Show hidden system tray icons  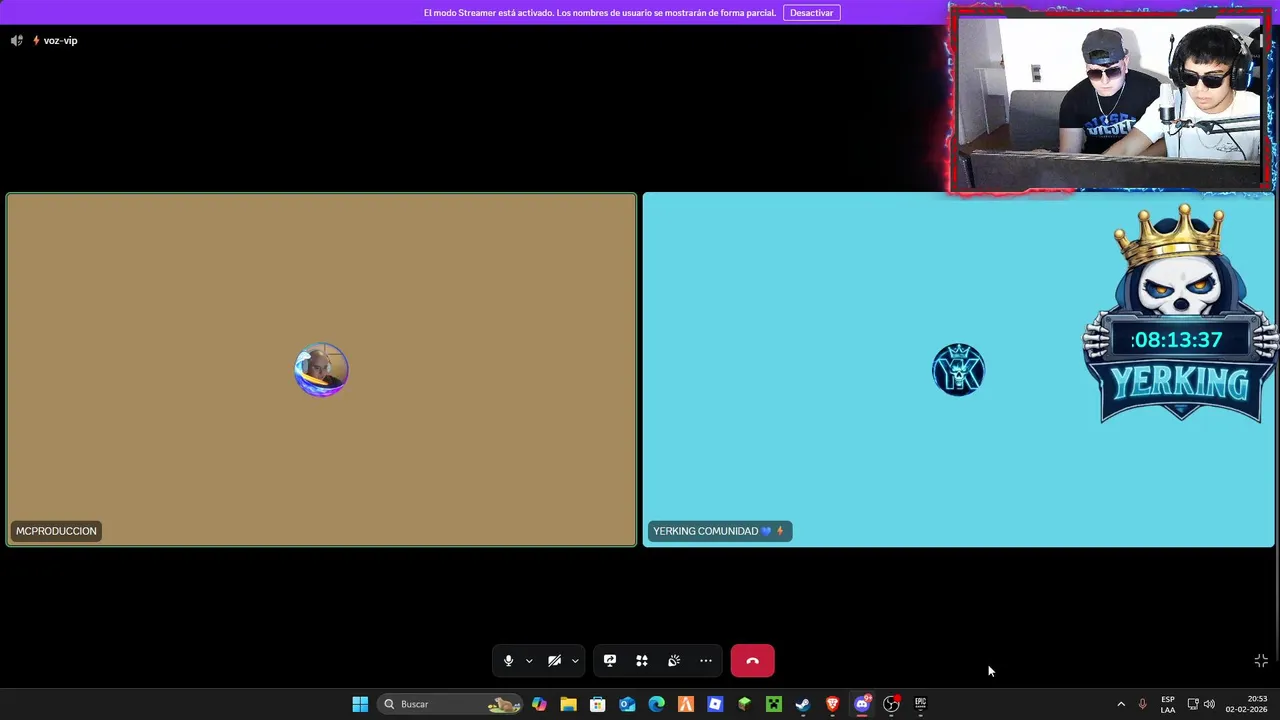coord(1121,704)
